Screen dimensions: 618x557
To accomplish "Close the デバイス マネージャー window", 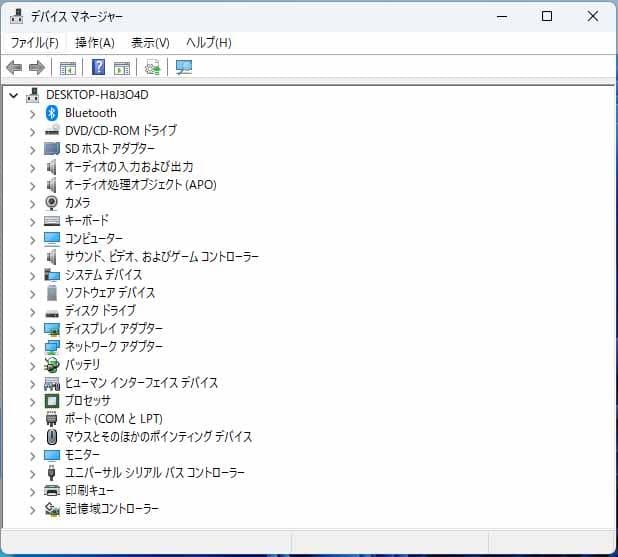I will click(592, 17).
